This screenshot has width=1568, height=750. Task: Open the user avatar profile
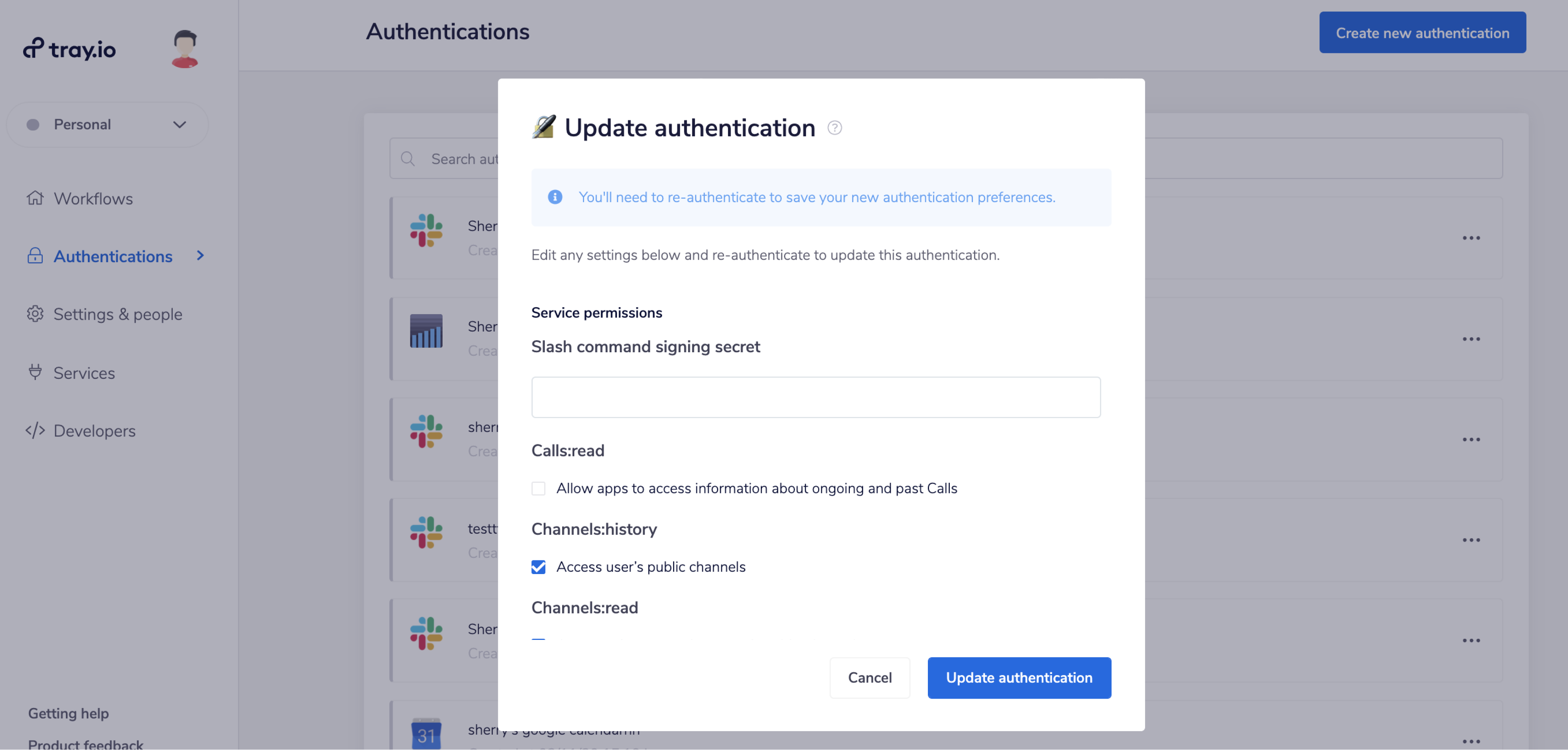(x=184, y=49)
